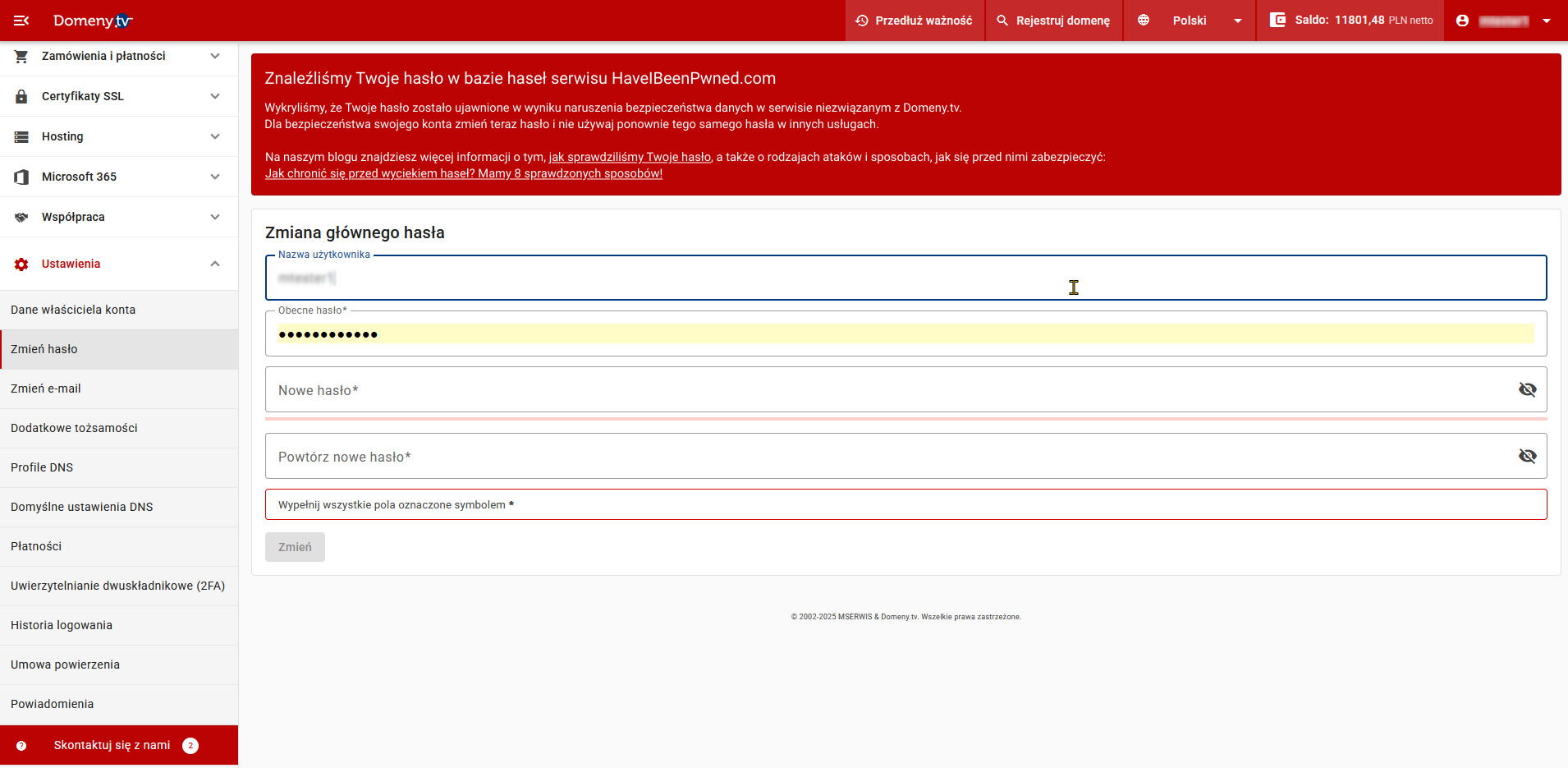Open Zmień e-mail settings page

point(46,389)
